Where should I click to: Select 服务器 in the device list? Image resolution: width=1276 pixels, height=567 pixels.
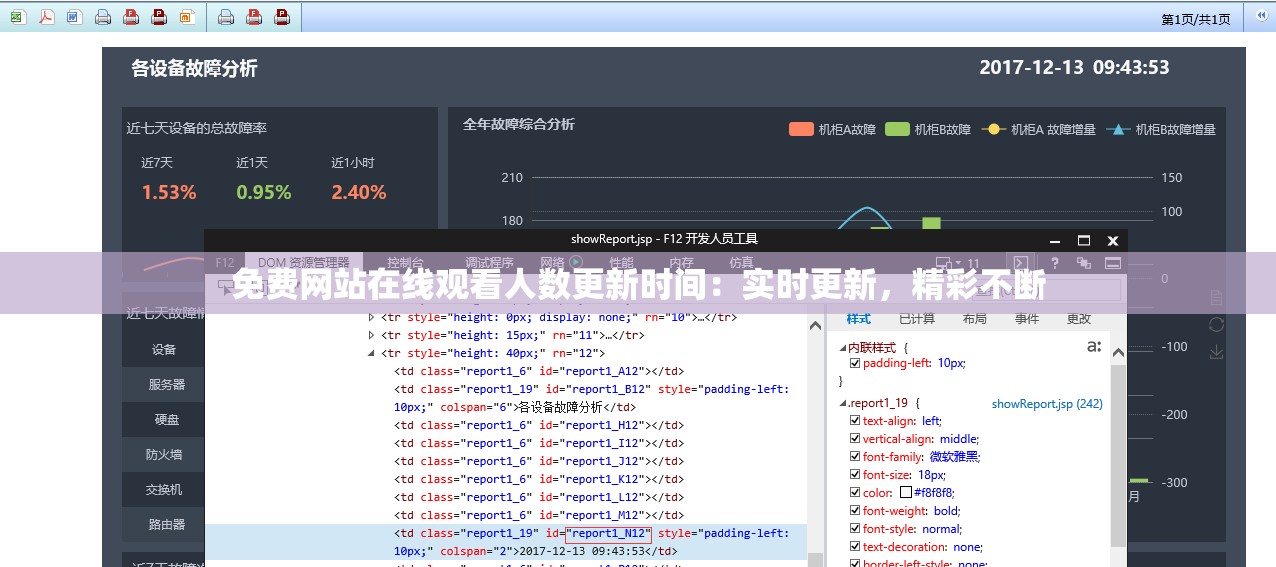[x=166, y=384]
